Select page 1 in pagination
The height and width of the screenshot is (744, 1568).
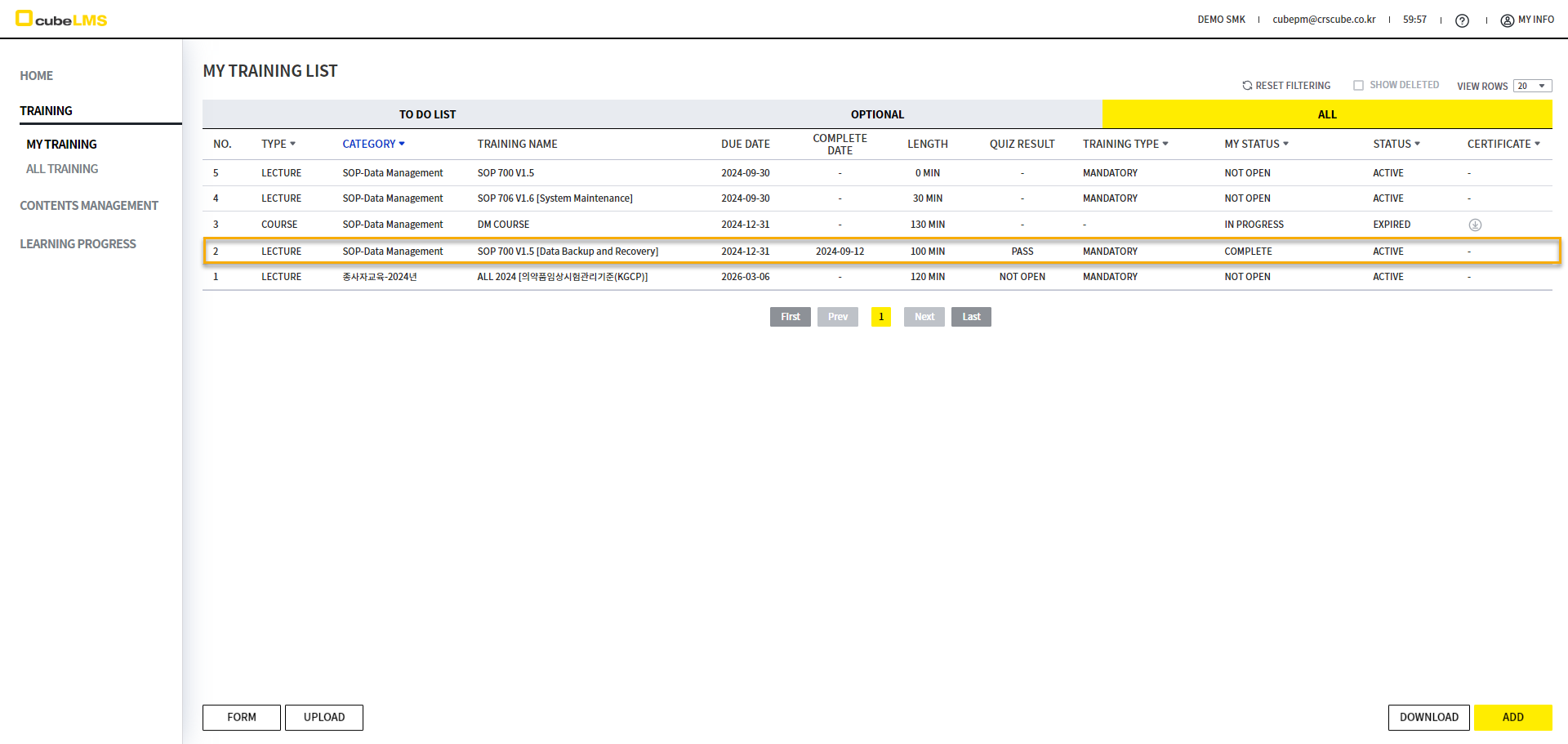click(x=880, y=317)
